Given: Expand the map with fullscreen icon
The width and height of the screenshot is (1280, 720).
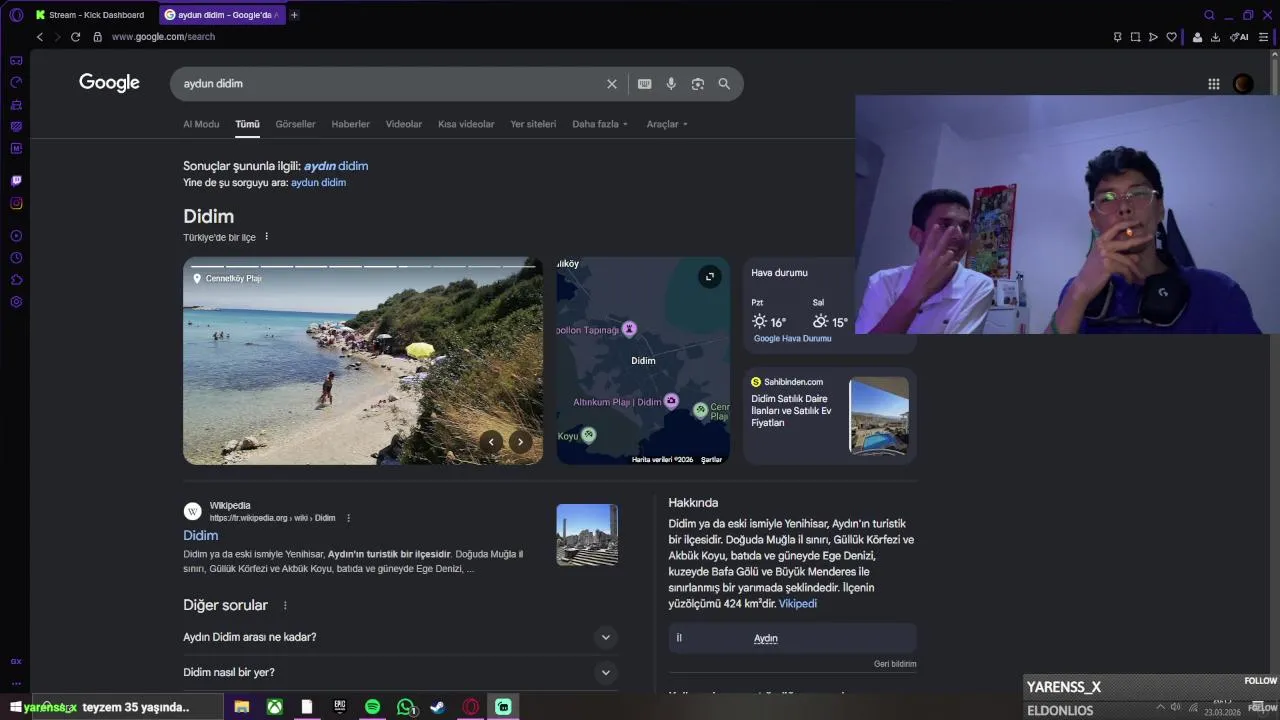Looking at the screenshot, I should (x=709, y=277).
